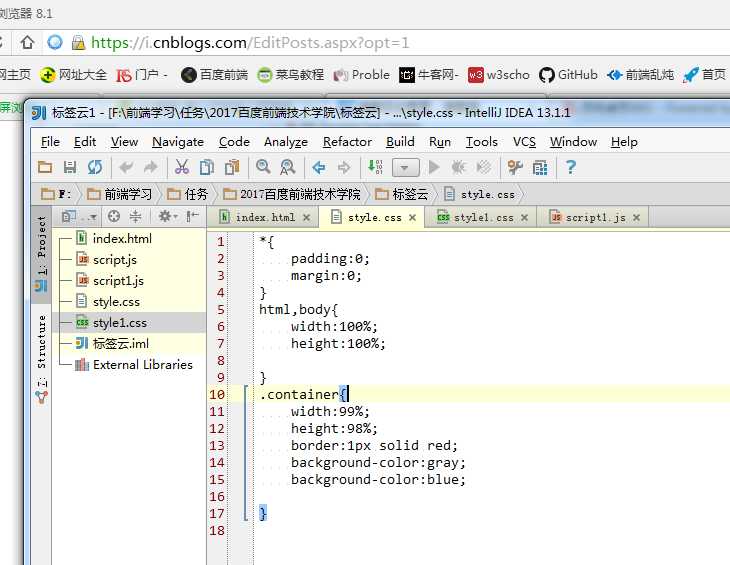Open Help with the question mark icon
This screenshot has height=565, width=730.
point(571,167)
